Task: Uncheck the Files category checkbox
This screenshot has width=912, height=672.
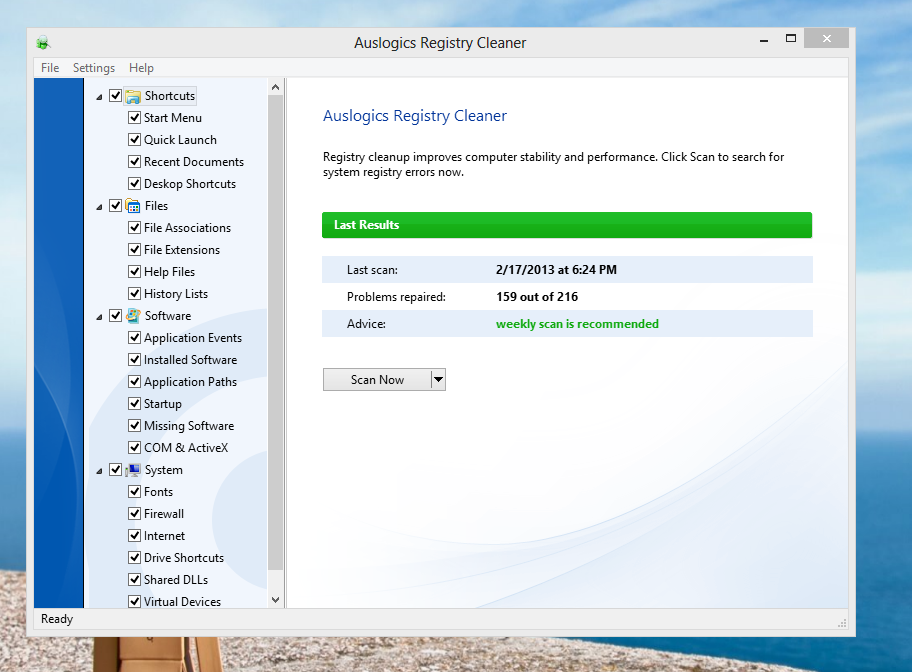Action: pos(116,205)
